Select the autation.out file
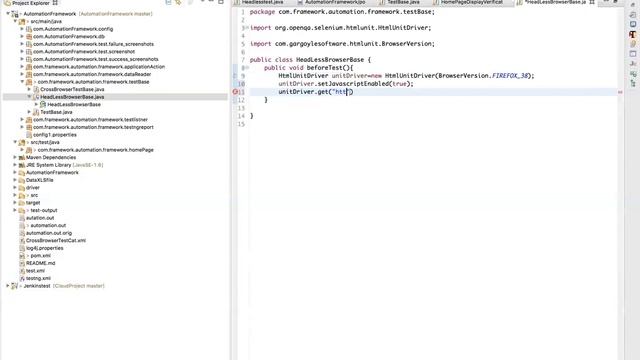Image resolution: width=640 pixels, height=360 pixels. click(40, 218)
